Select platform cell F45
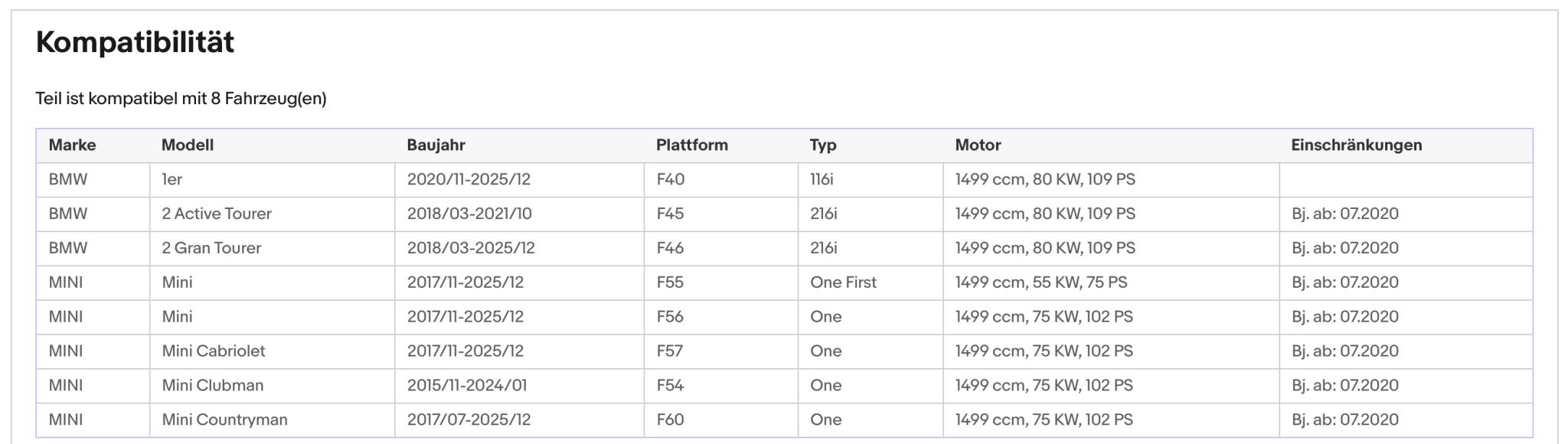This screenshot has height=444, width=1568. (x=721, y=214)
